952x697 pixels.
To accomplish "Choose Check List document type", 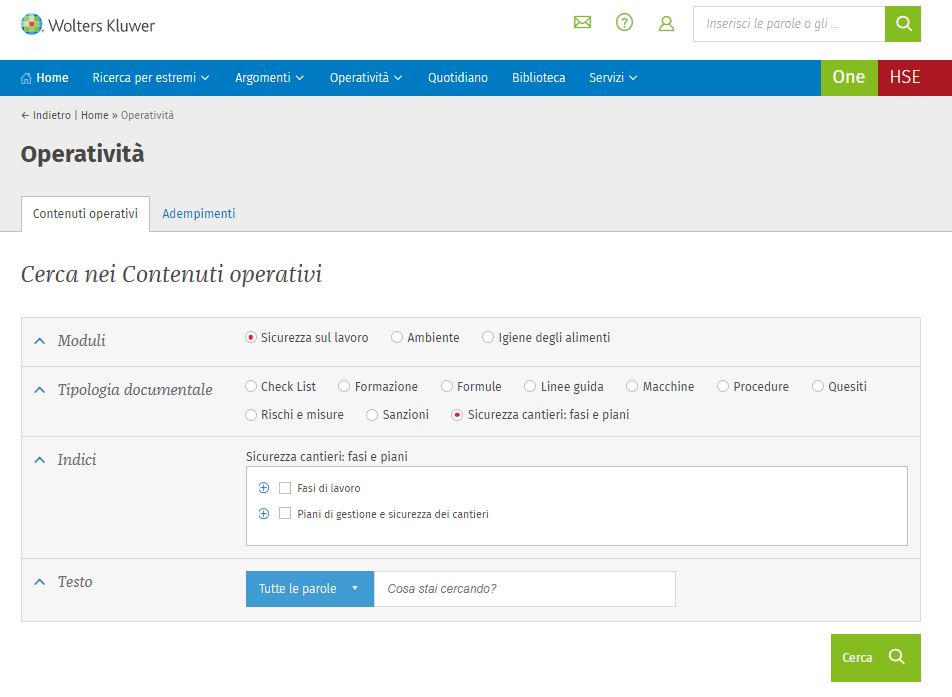I will [251, 387].
